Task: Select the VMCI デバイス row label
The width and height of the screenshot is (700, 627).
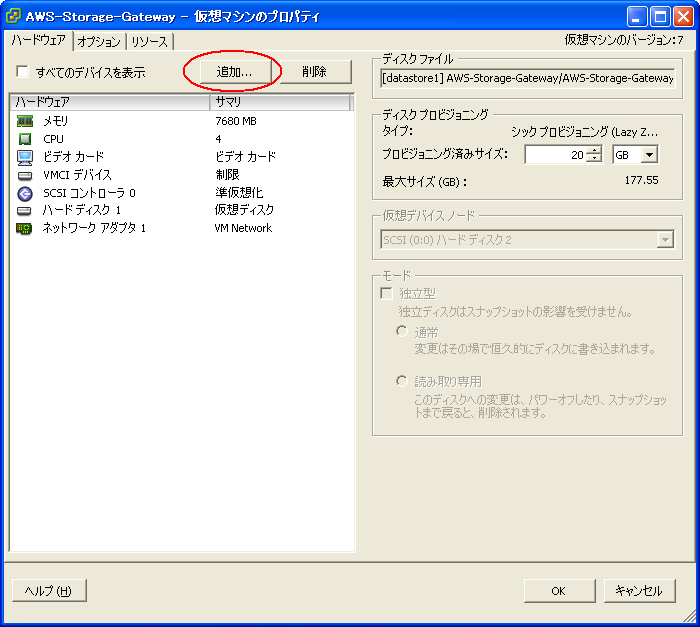Action: click(77, 175)
